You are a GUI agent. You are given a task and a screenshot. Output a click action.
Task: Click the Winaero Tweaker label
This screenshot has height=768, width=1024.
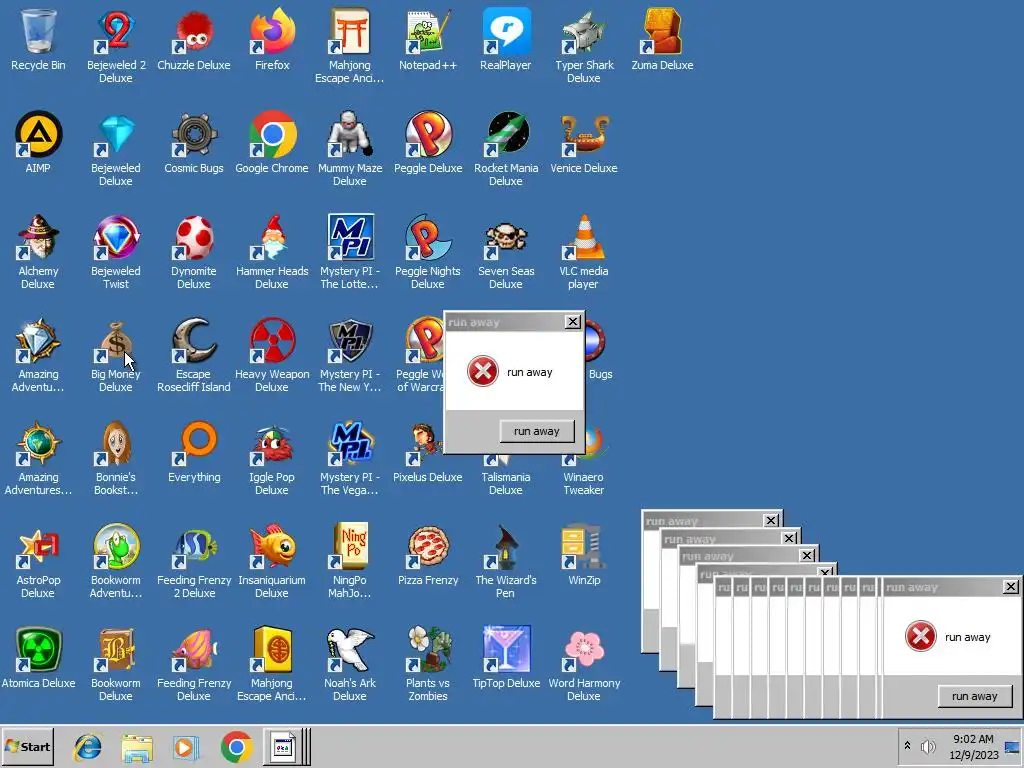[584, 483]
